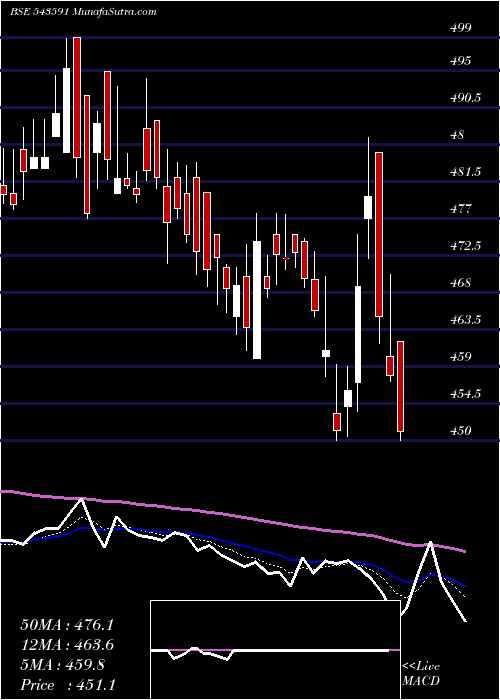The image size is (500, 700).
Task: Click the 50MA : 476.1 readout
Action: [67, 625]
